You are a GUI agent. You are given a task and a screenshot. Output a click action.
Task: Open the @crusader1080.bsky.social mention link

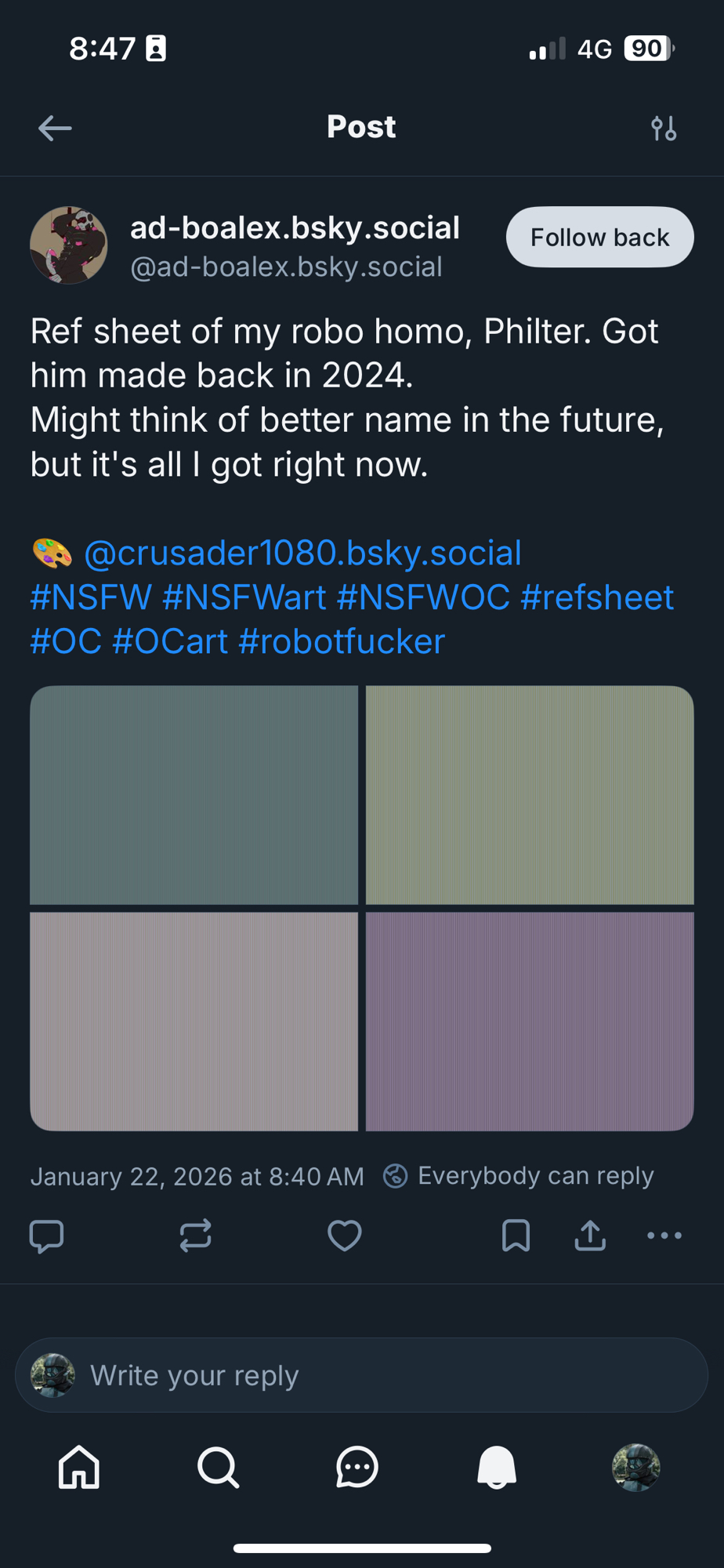pyautogui.click(x=302, y=554)
